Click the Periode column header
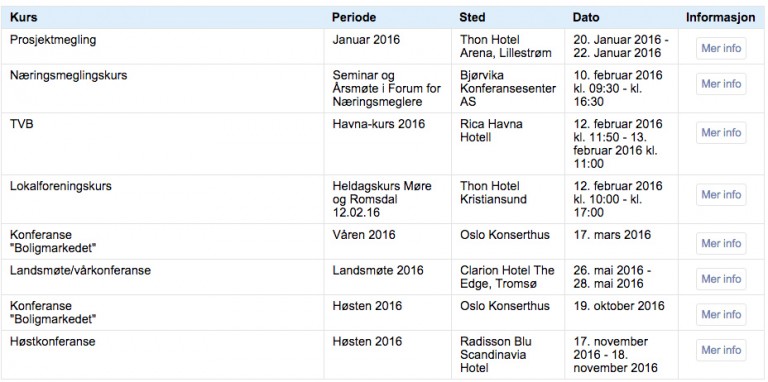This screenshot has width=768, height=382. coord(354,18)
